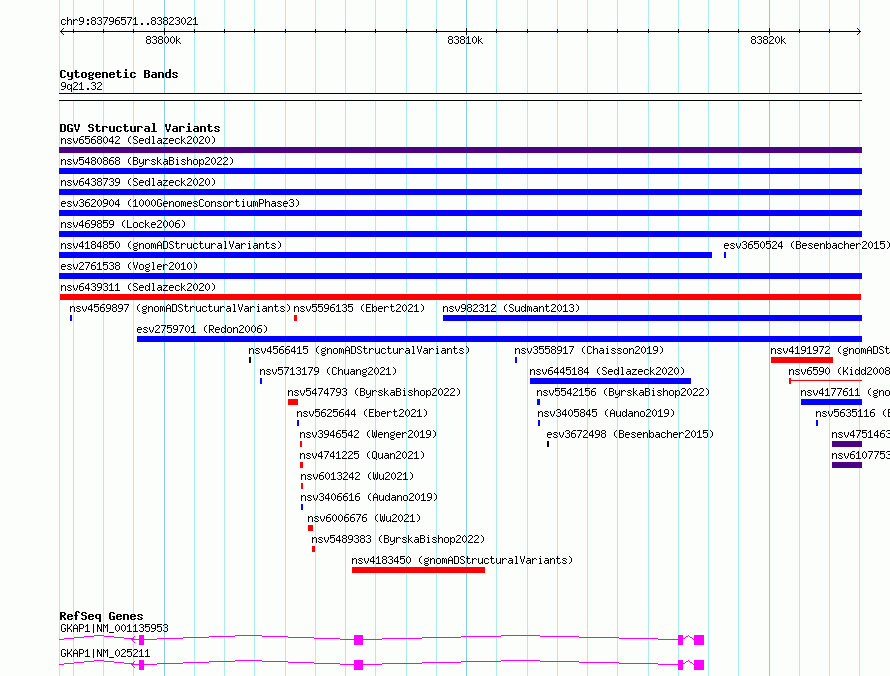This screenshot has width=890, height=676.
Task: Click the purple nsv6107753 variant bar
Action: click(847, 465)
